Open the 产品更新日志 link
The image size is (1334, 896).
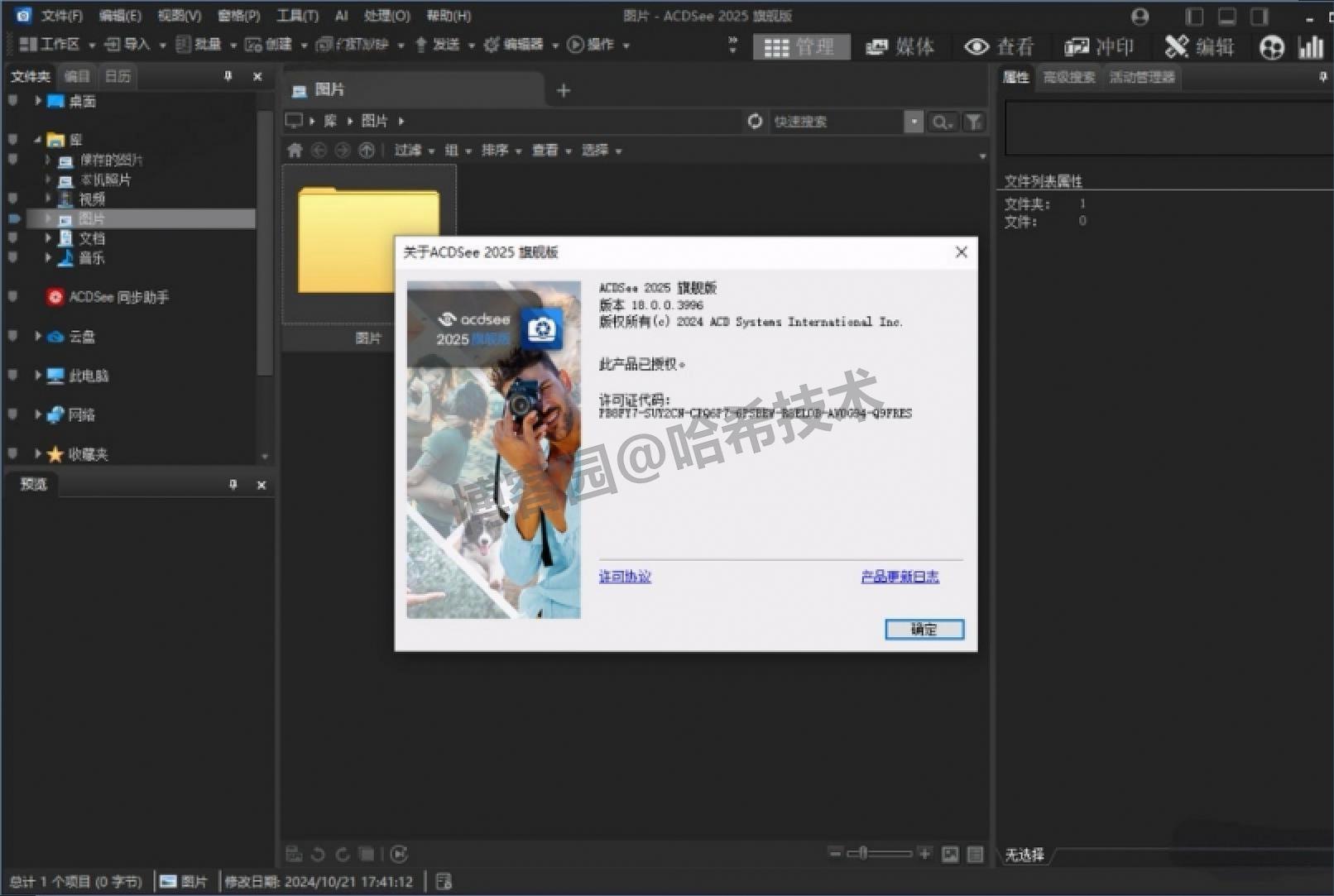899,577
